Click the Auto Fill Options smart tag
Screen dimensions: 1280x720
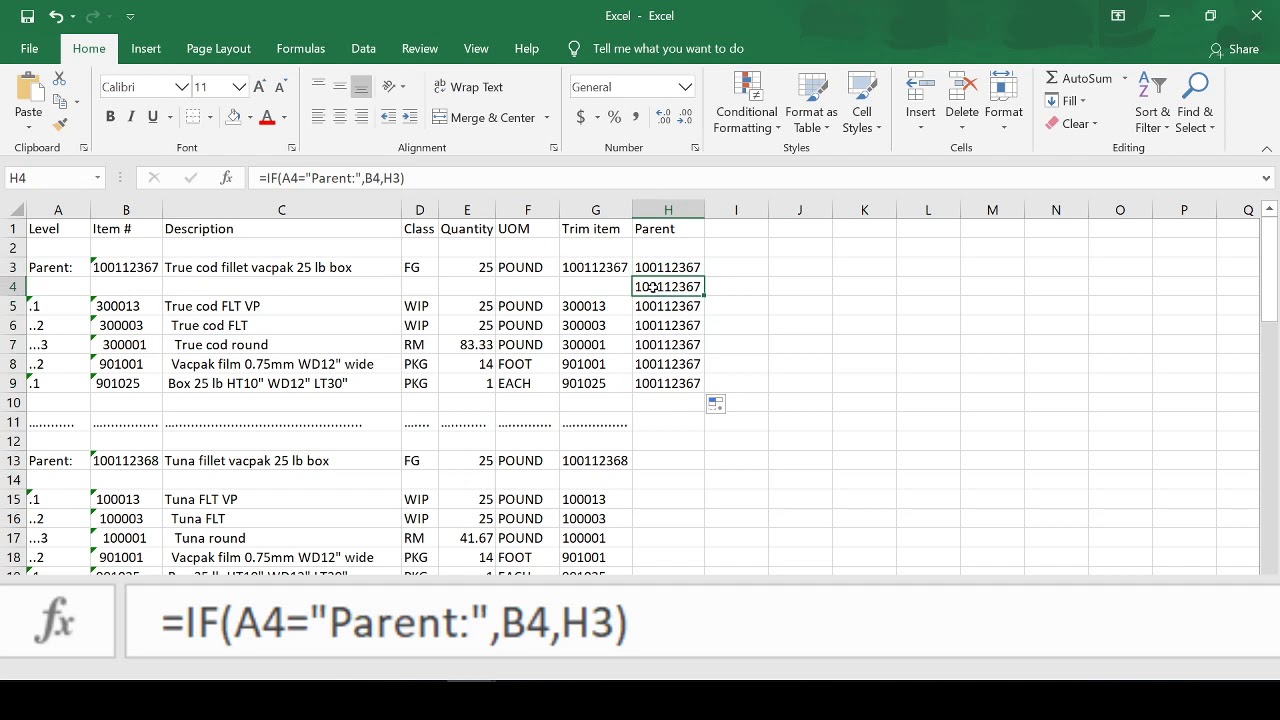716,404
